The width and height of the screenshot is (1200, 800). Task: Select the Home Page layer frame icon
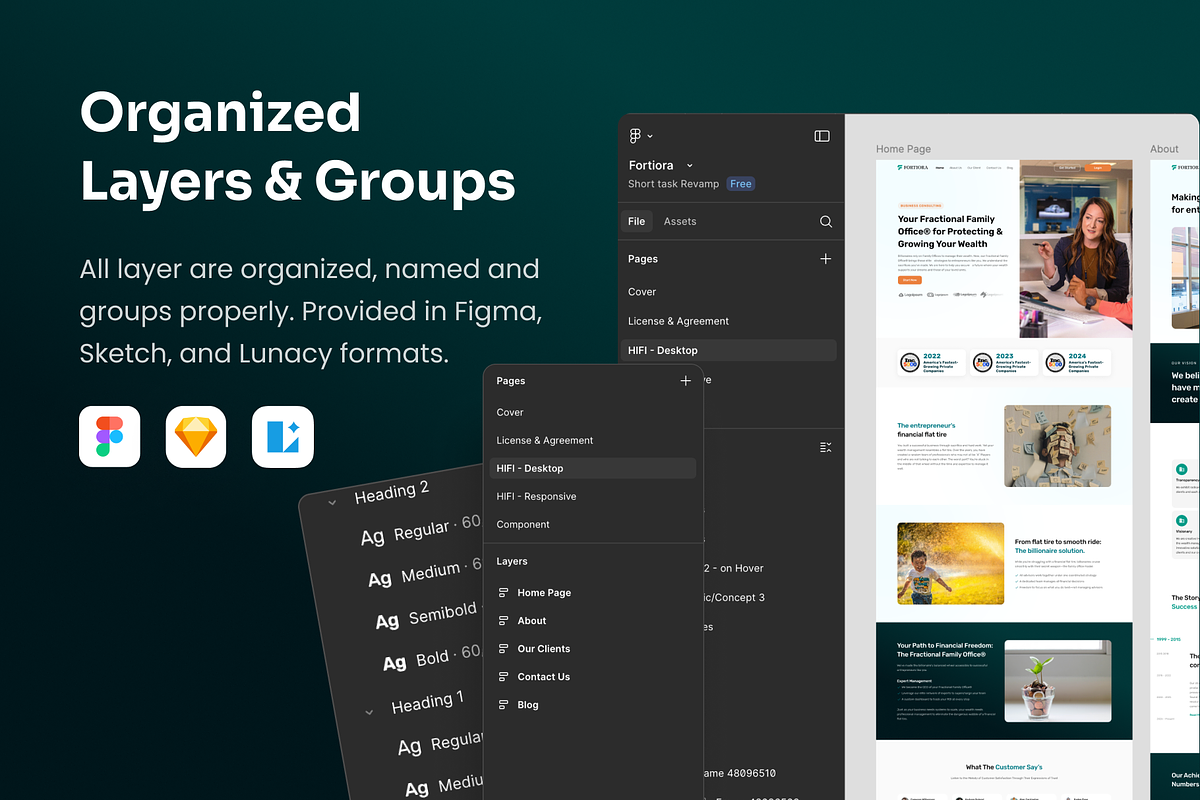point(504,593)
